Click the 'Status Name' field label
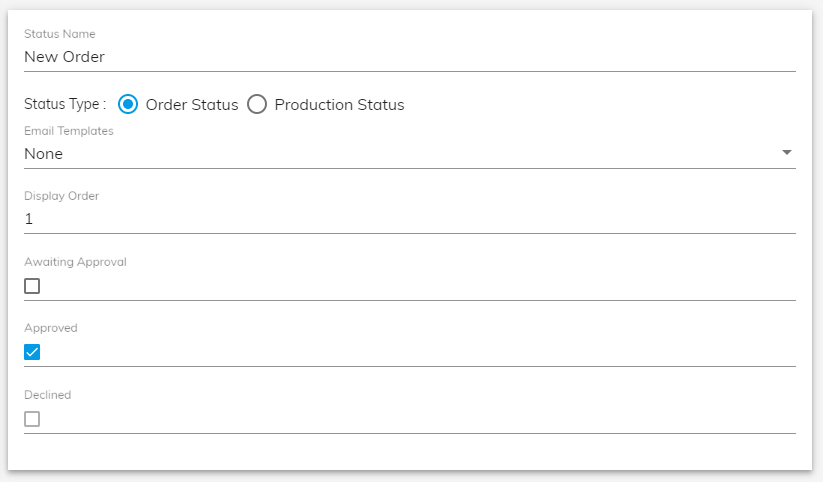Screen dimensions: 823x482 60,34
